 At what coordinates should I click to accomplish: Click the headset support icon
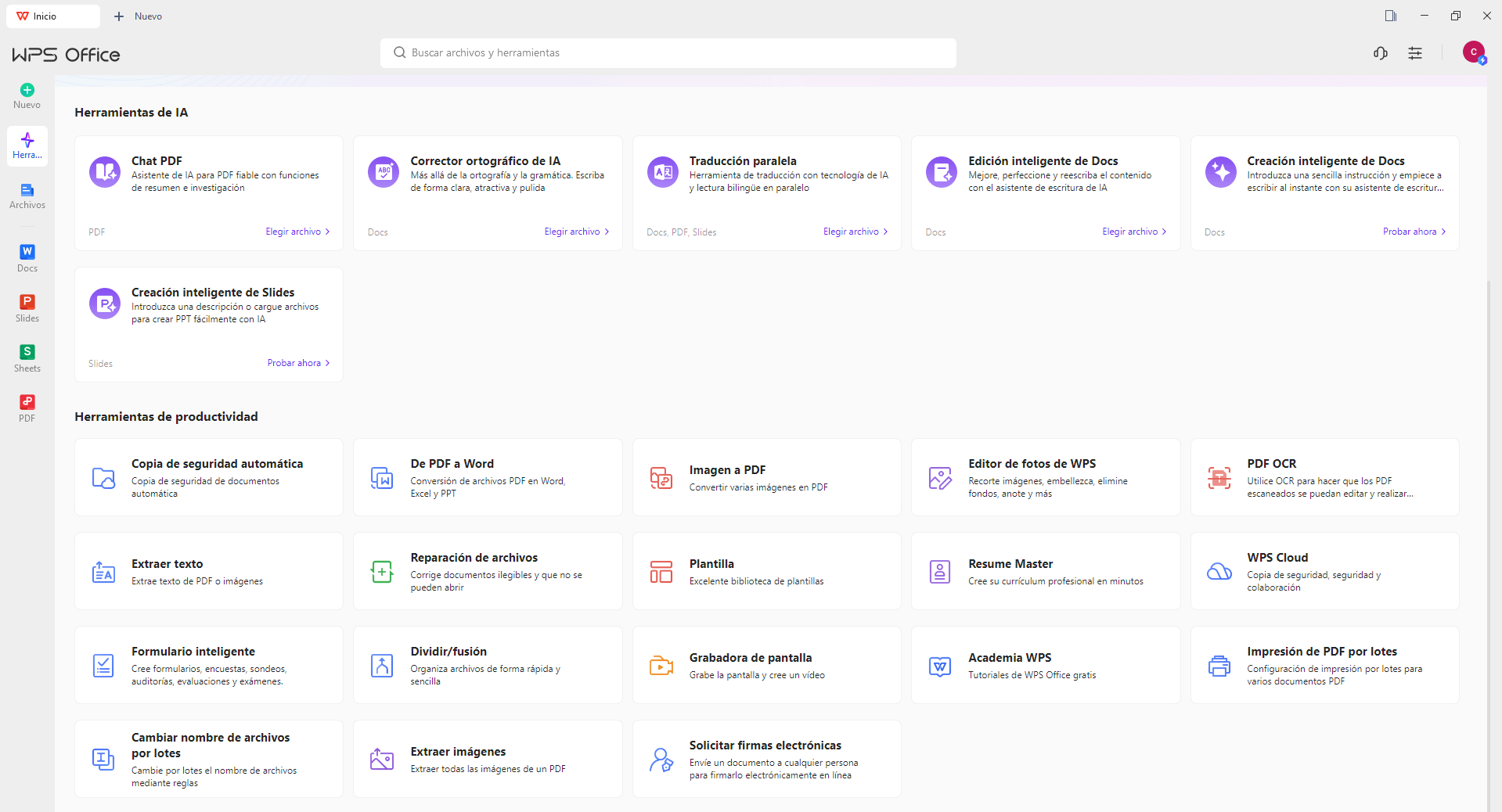1381,53
